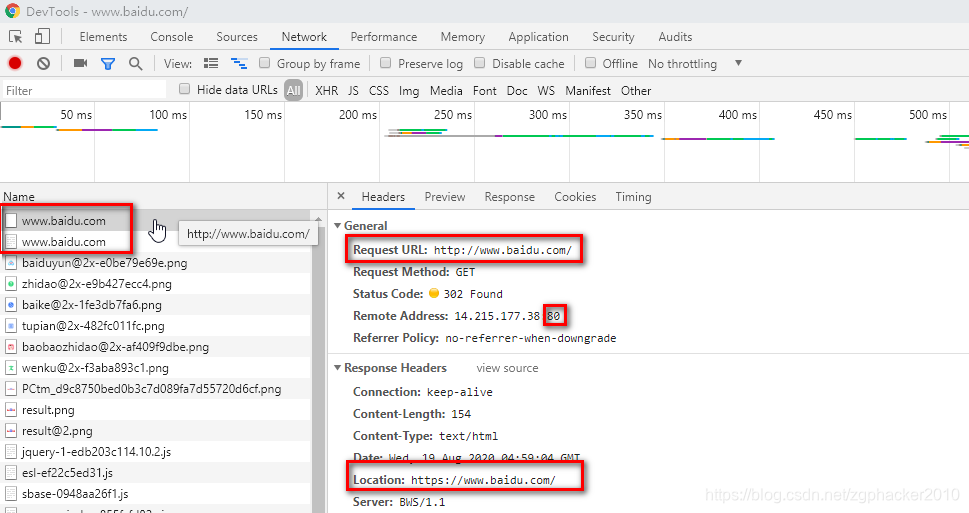Toggle the waterfall overview view icon

pyautogui.click(x=239, y=63)
